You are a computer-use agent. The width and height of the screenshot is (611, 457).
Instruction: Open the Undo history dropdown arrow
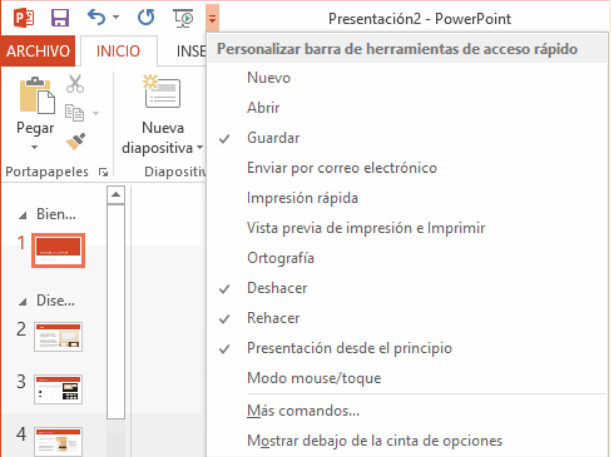tap(116, 17)
